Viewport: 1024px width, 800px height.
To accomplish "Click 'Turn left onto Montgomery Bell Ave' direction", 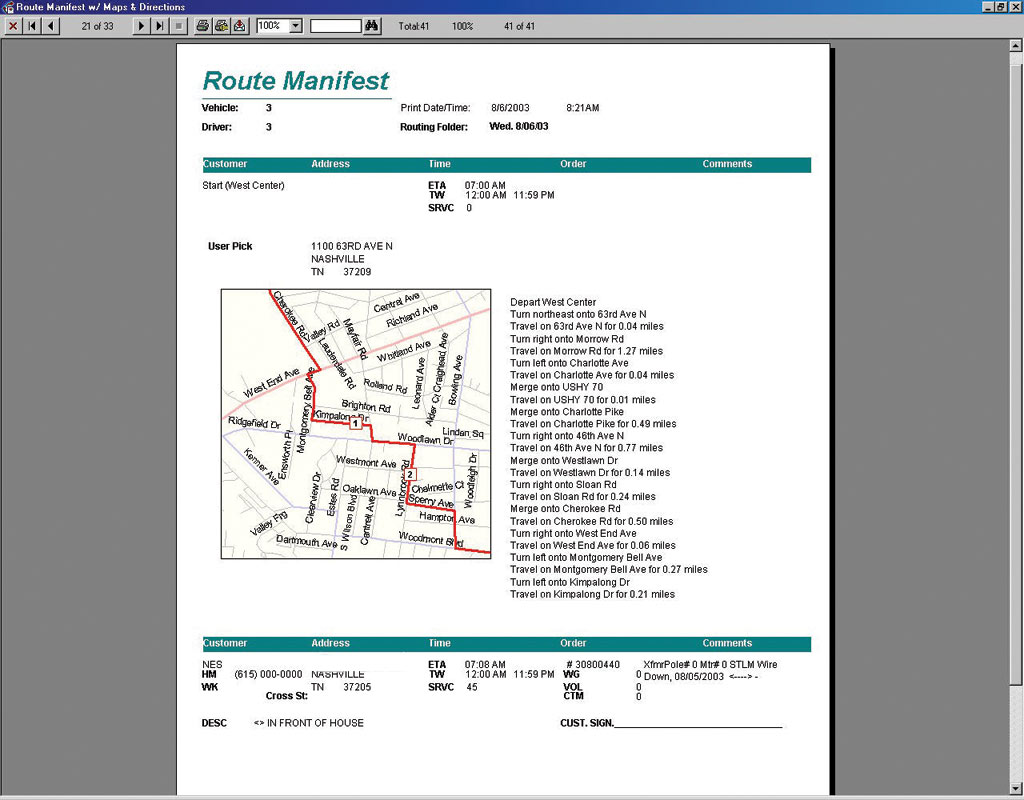I will tap(586, 558).
